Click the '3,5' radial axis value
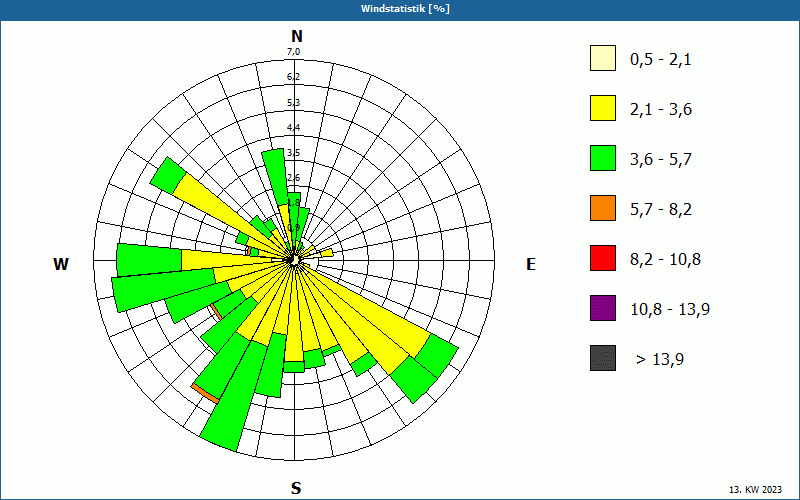Viewport: 800px width, 500px height. [x=293, y=153]
